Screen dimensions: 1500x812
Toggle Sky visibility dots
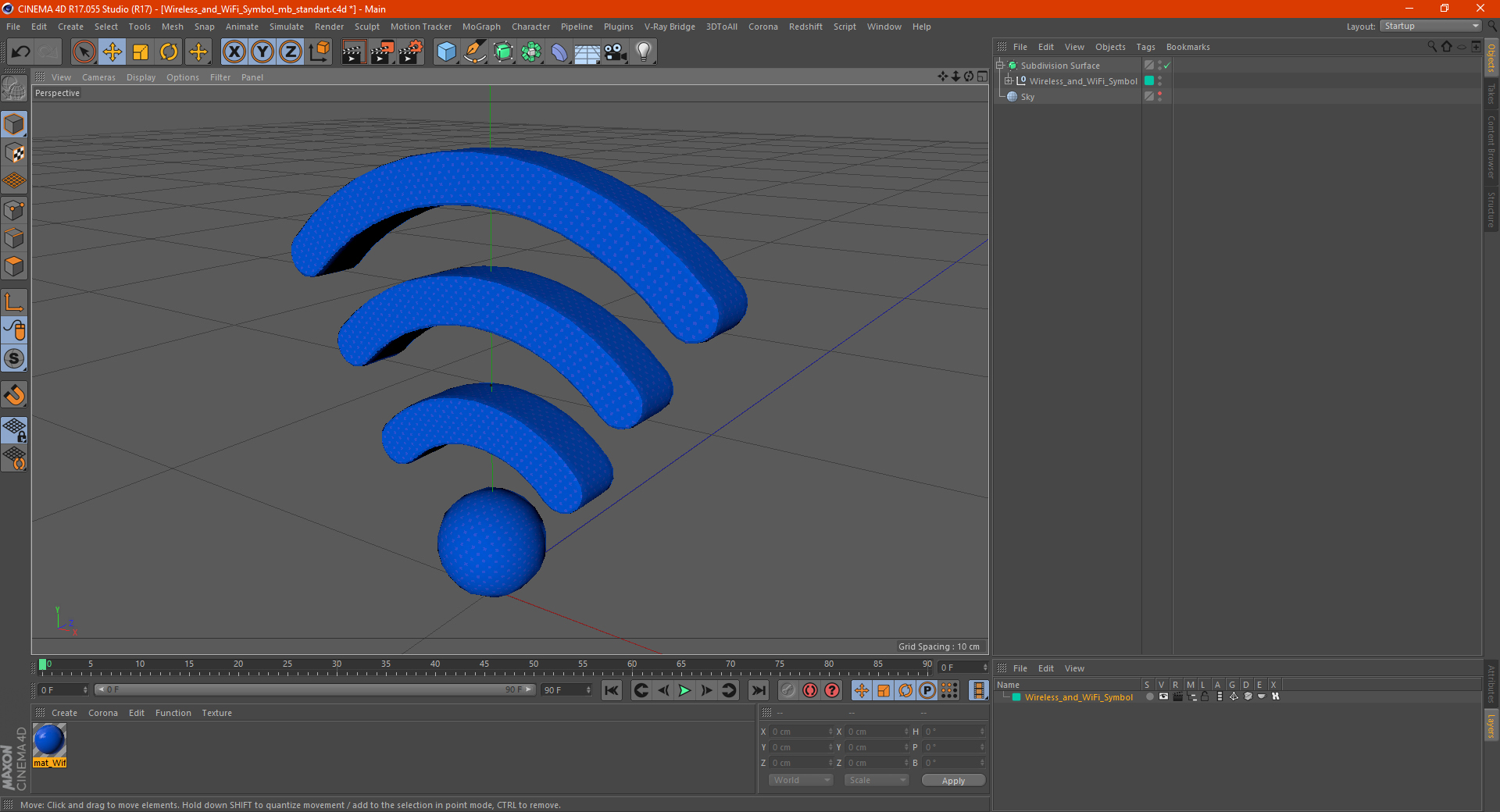pyautogui.click(x=1159, y=97)
